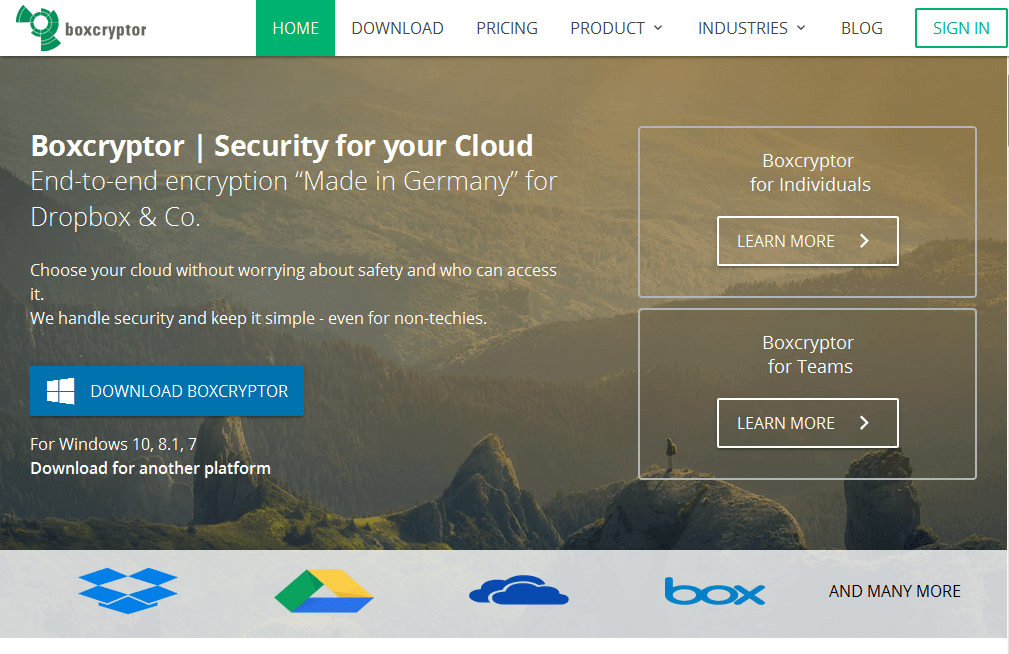The image size is (1009, 654).
Task: Click the Boxcryptor logo
Action: point(81,28)
